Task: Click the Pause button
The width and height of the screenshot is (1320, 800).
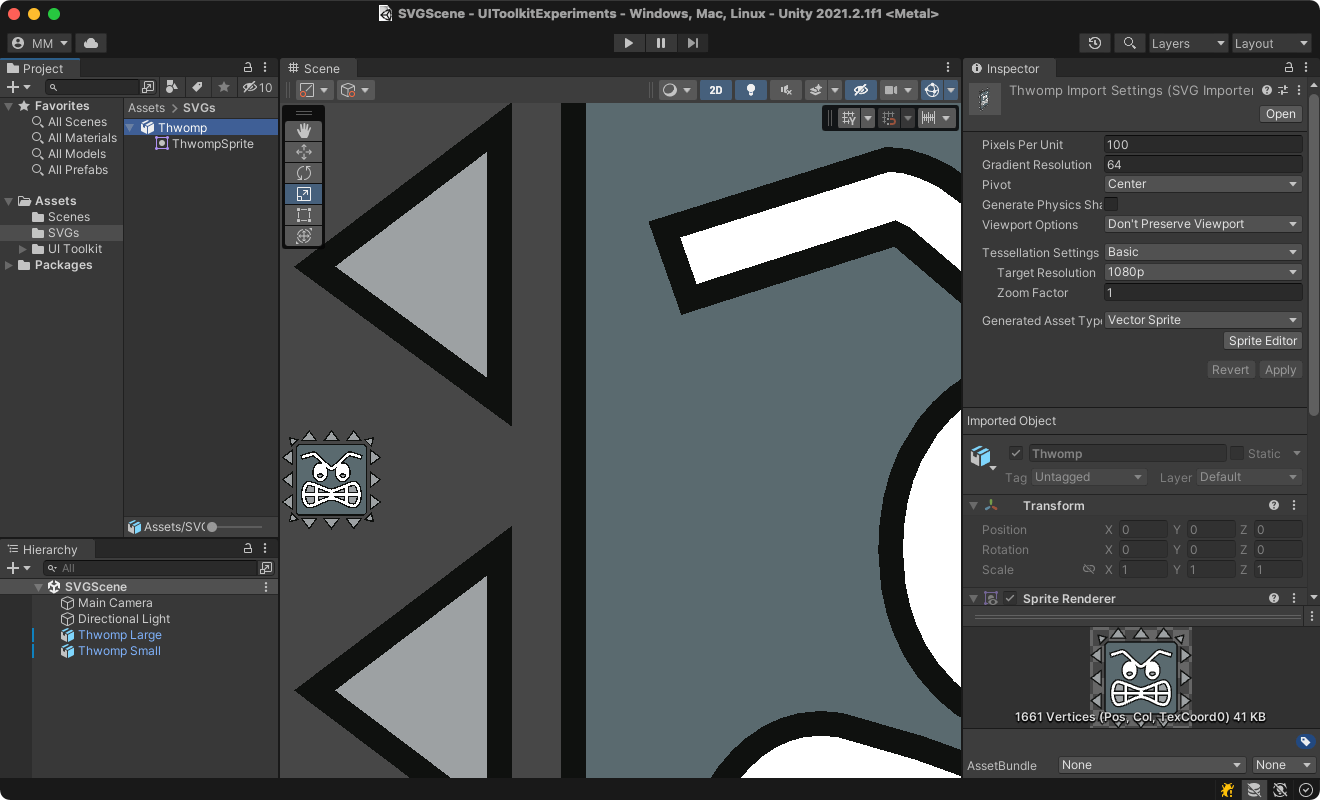Action: 661,43
